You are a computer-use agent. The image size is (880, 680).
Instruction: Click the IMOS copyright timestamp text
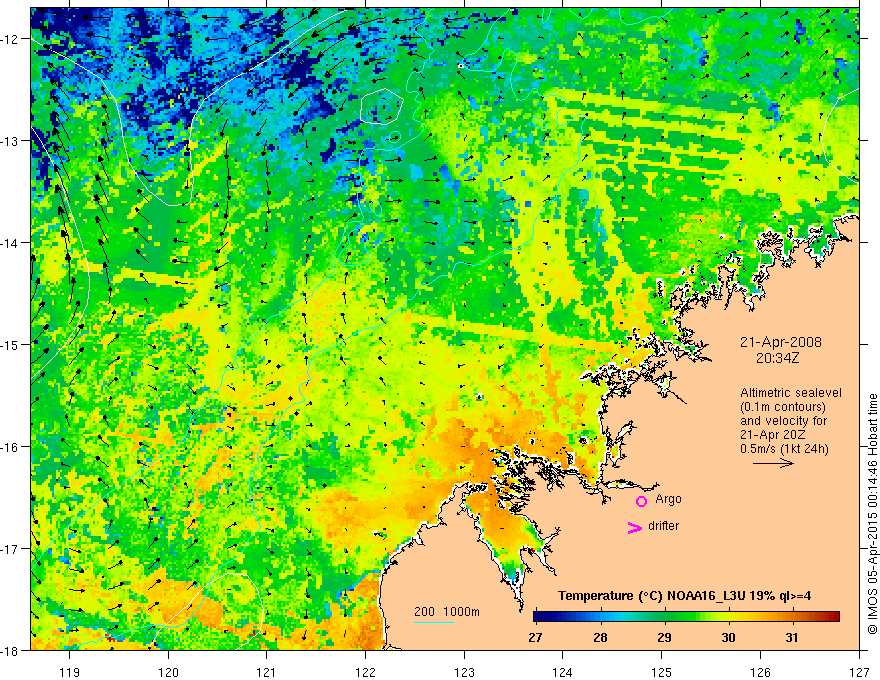click(872, 514)
